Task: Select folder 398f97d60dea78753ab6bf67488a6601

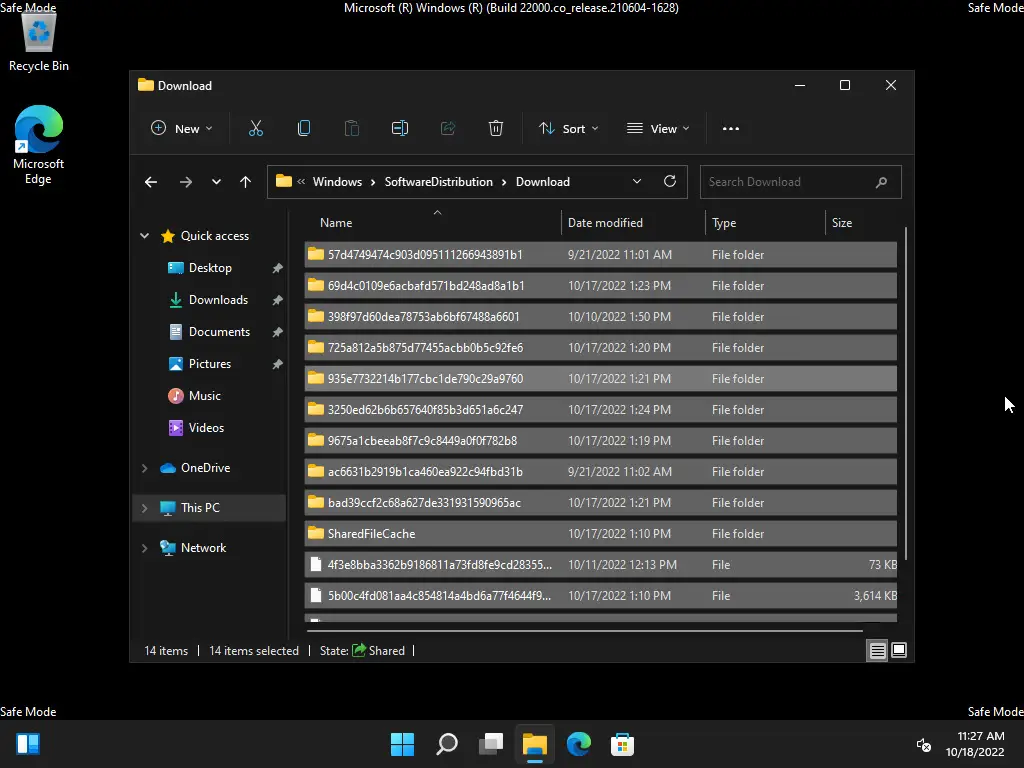Action: click(601, 317)
